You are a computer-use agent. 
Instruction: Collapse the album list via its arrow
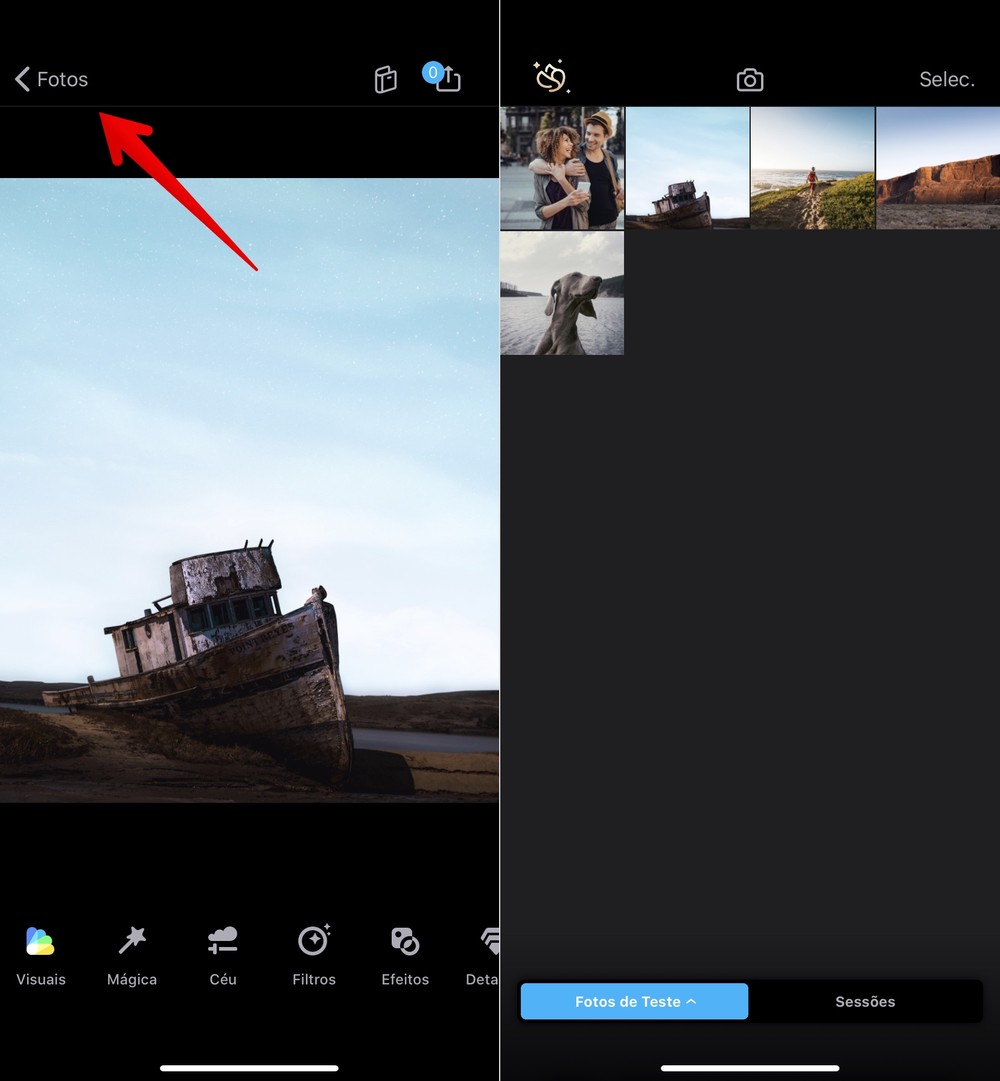coord(691,1001)
